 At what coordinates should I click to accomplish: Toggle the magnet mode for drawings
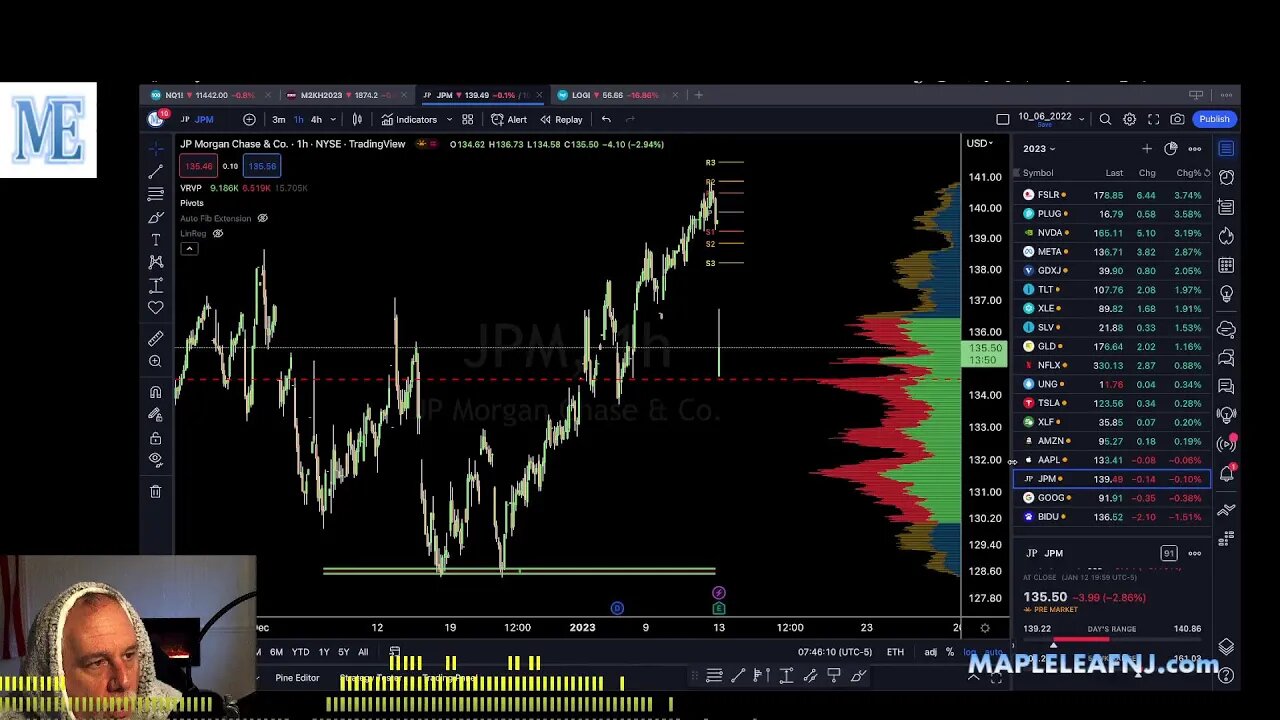pos(156,392)
